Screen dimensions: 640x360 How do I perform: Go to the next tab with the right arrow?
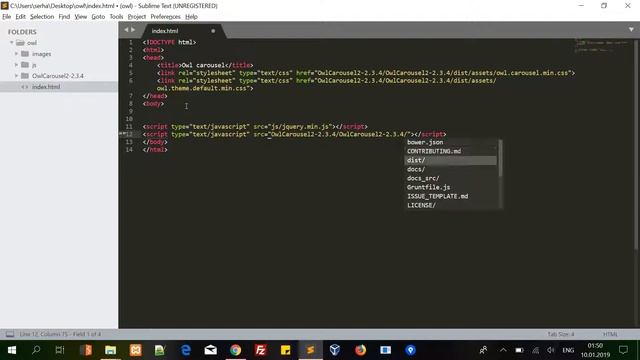point(133,30)
